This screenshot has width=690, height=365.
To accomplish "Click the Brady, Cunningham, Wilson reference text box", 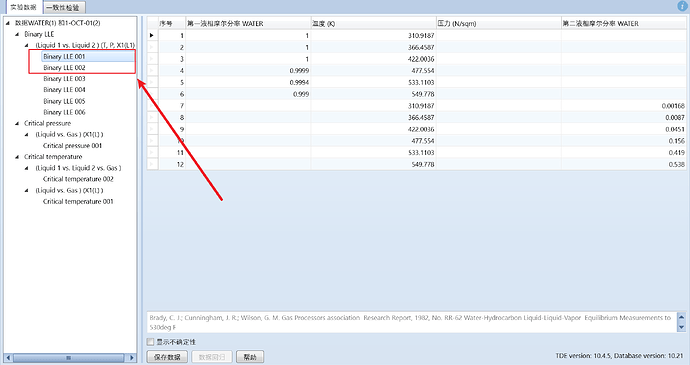I will coord(411,322).
